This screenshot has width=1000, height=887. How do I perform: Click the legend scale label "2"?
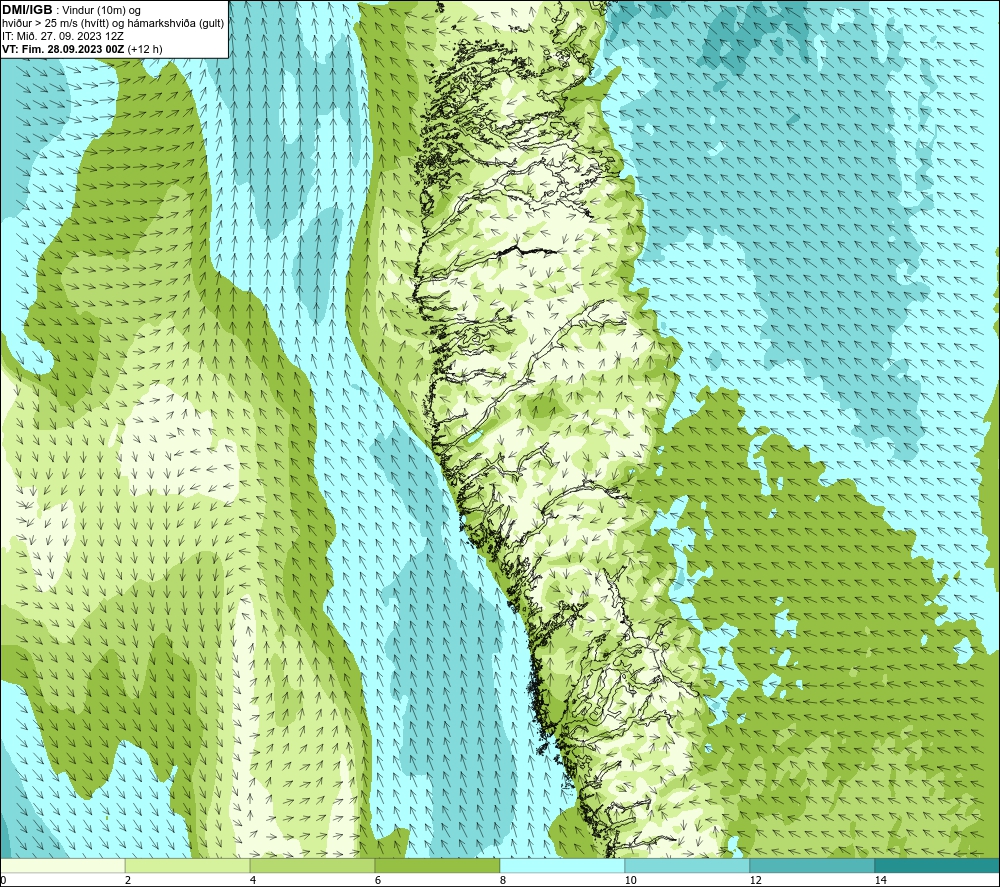click(128, 881)
